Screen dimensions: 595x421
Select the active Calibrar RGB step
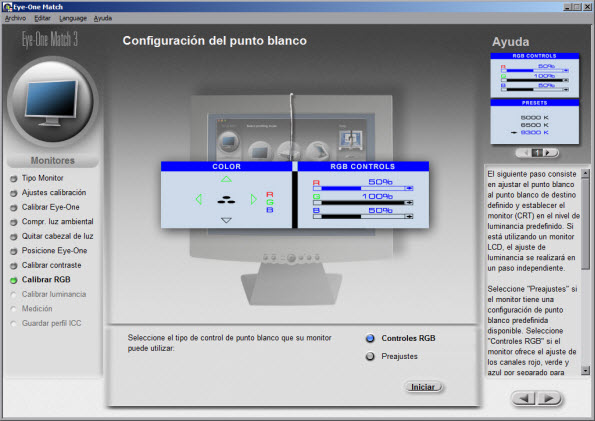coord(46,280)
